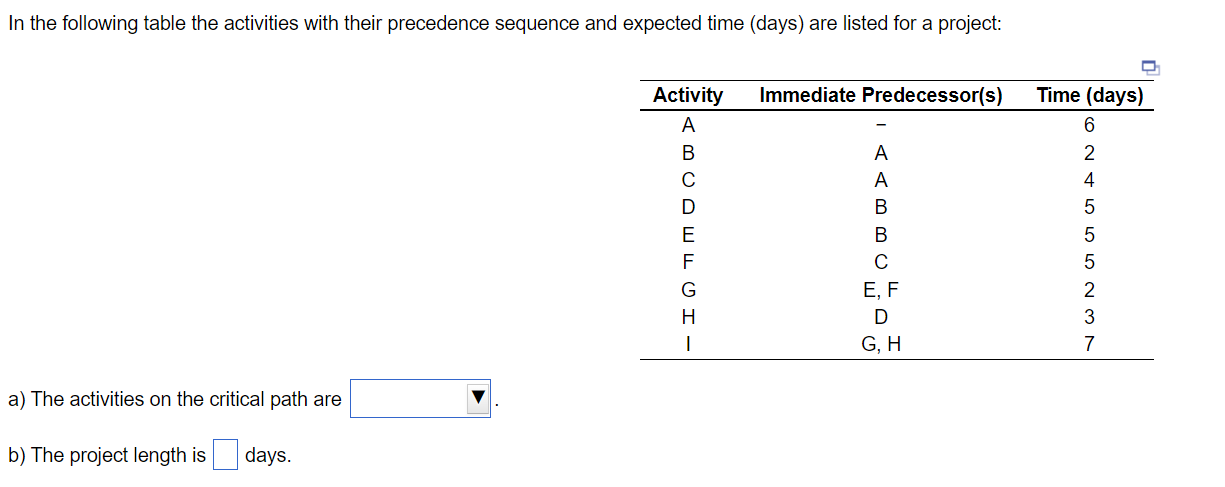Click the Activity column header

[687, 95]
